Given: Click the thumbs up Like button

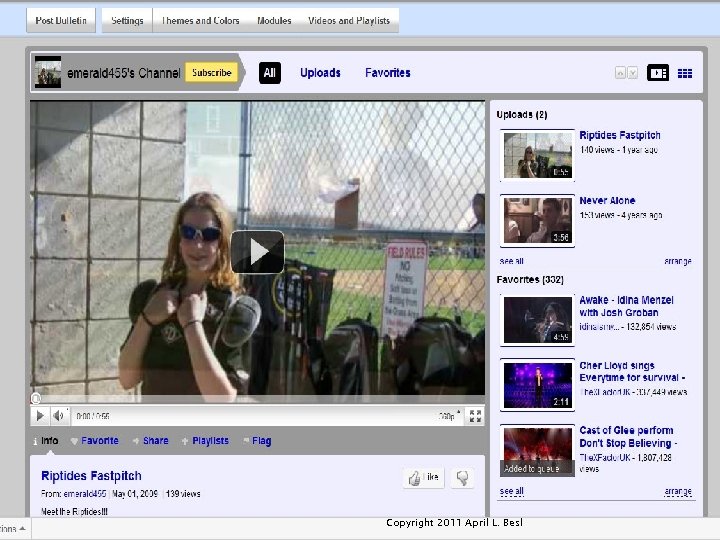Looking at the screenshot, I should pos(423,478).
